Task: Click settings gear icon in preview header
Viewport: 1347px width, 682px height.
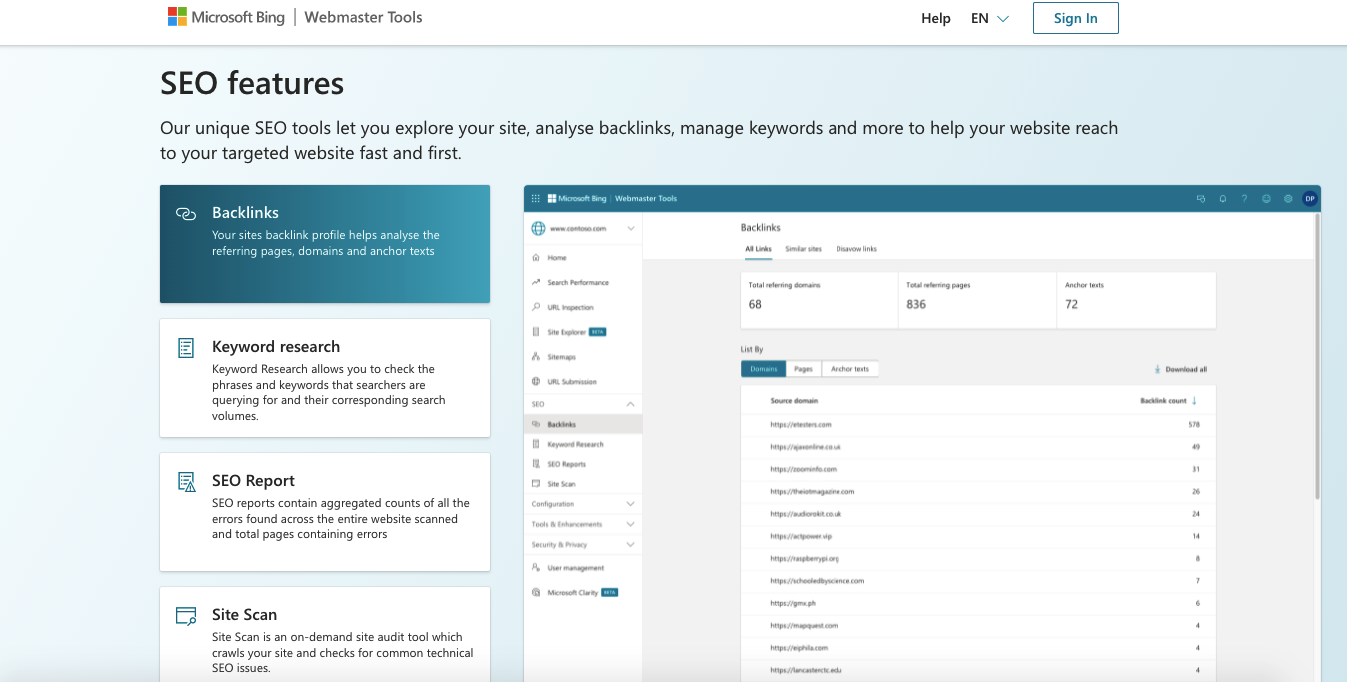Action: coord(1288,198)
